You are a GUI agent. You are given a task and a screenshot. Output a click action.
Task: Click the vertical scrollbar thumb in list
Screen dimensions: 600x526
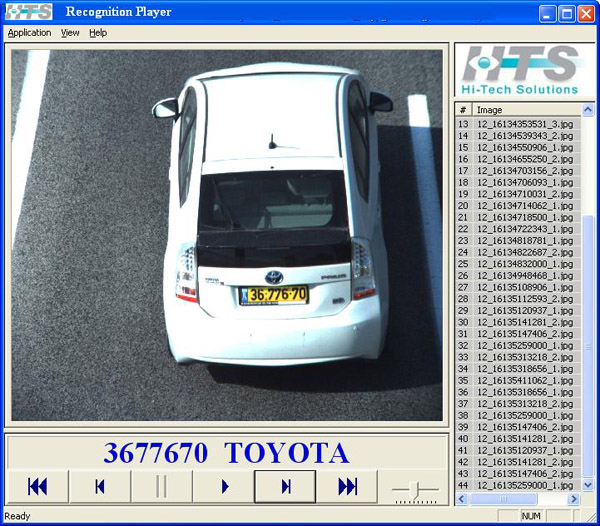[x=587, y=346]
